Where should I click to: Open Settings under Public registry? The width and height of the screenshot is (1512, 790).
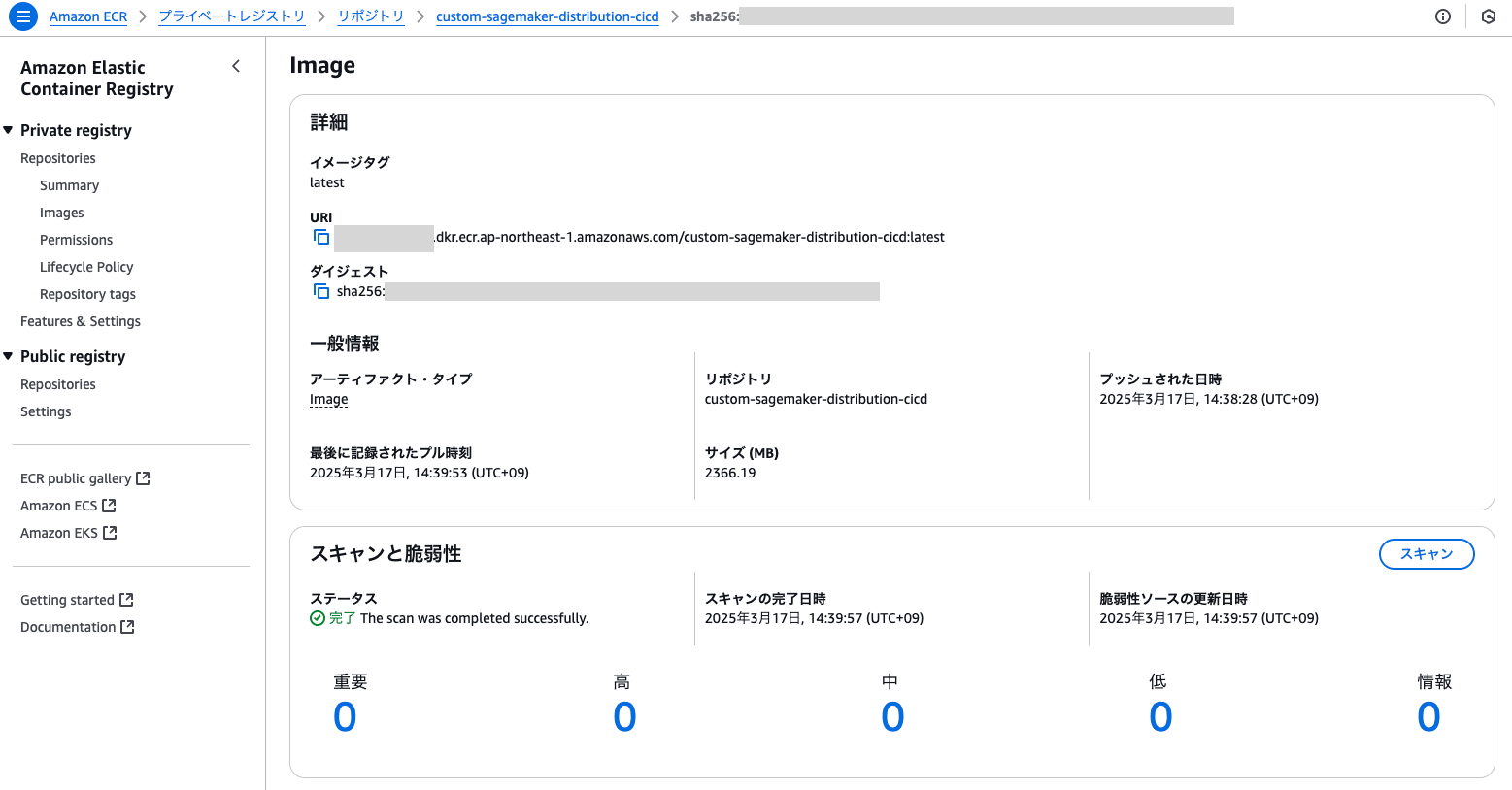[x=46, y=411]
